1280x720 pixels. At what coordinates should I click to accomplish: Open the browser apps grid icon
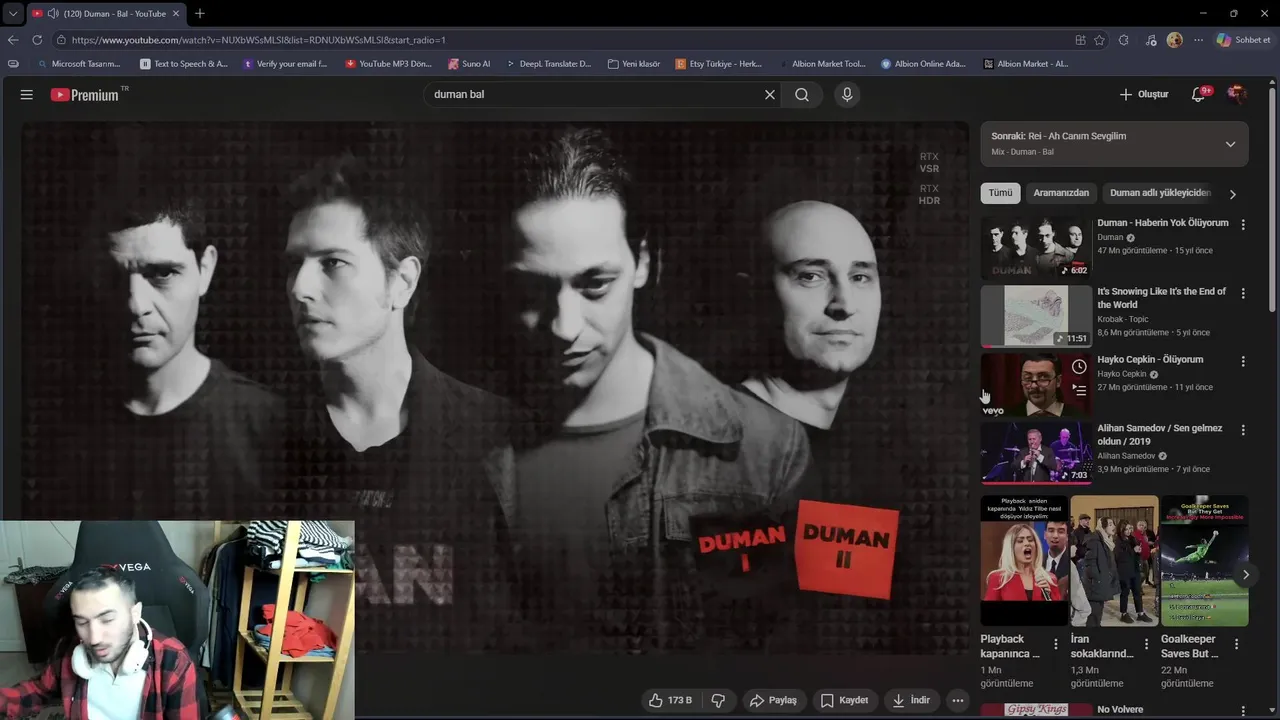point(1080,40)
